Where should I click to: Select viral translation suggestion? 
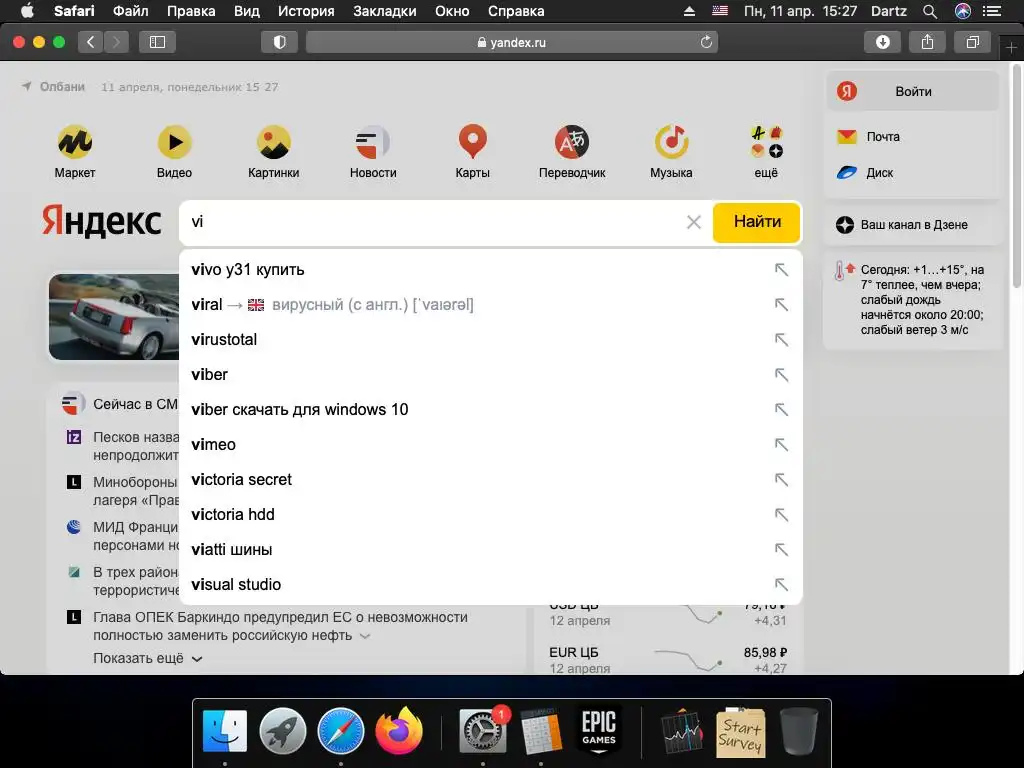(x=490, y=304)
